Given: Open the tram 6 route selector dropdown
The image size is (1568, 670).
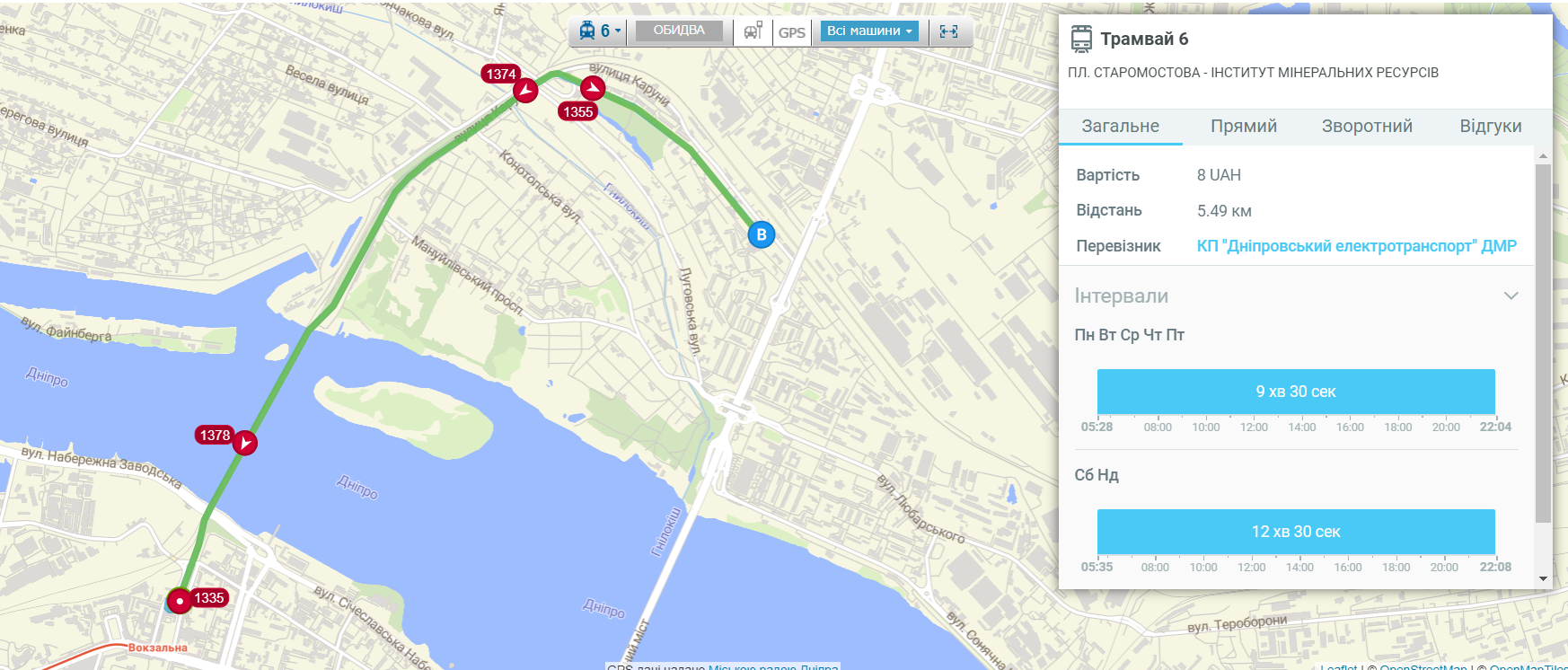Looking at the screenshot, I should (599, 31).
